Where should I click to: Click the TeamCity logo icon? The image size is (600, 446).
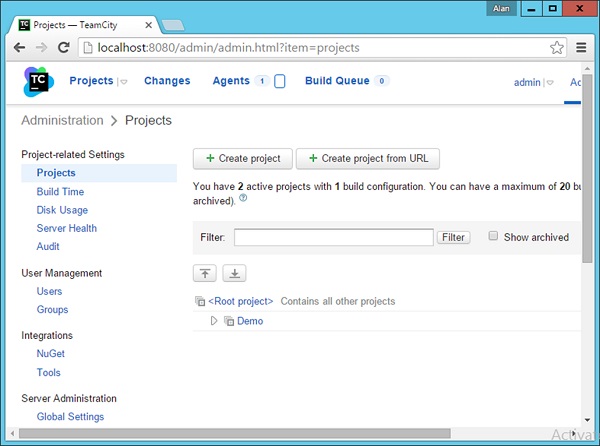[x=39, y=82]
